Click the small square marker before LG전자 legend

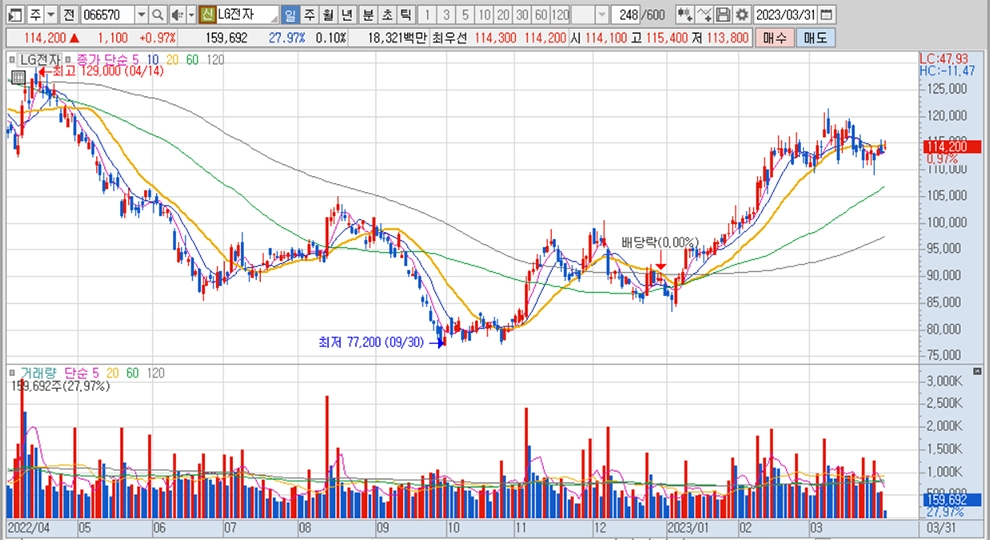pyautogui.click(x=12, y=60)
